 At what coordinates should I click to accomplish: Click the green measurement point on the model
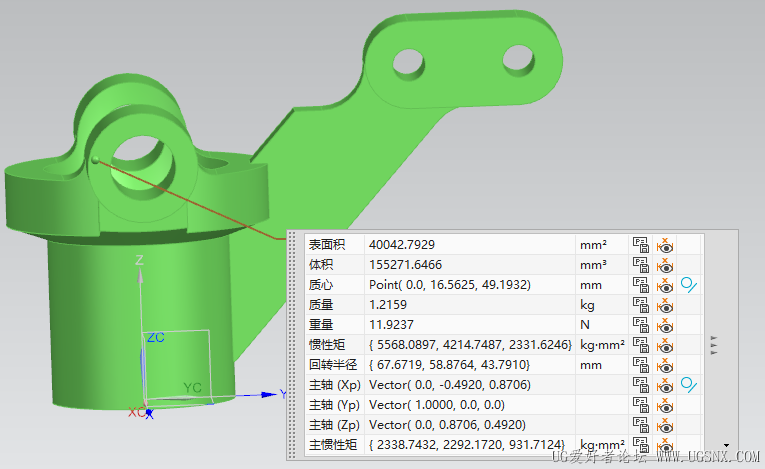coord(95,160)
